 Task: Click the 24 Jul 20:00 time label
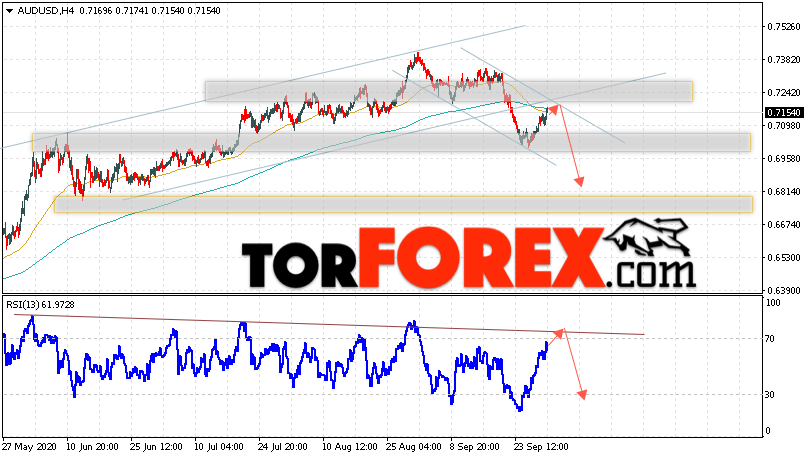coord(283,447)
